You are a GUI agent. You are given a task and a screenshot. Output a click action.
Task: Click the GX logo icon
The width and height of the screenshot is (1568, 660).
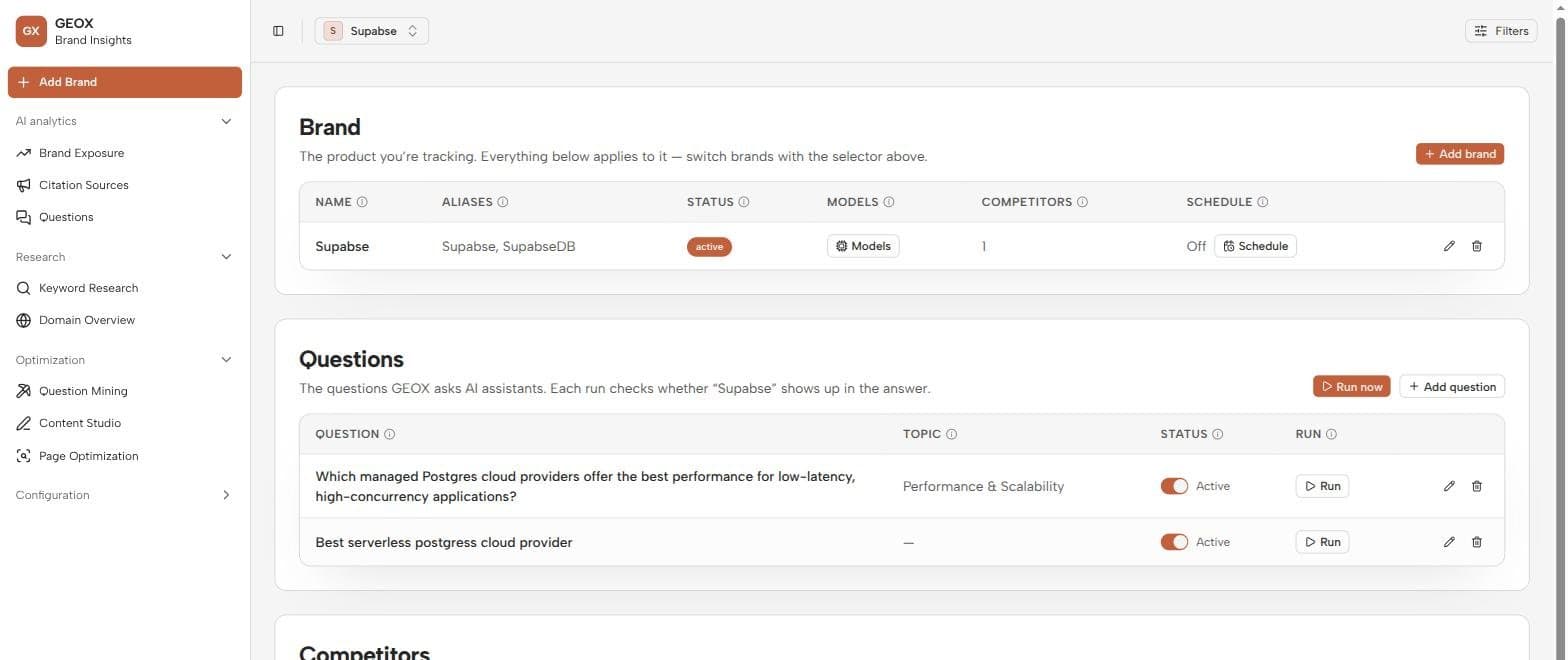[31, 31]
